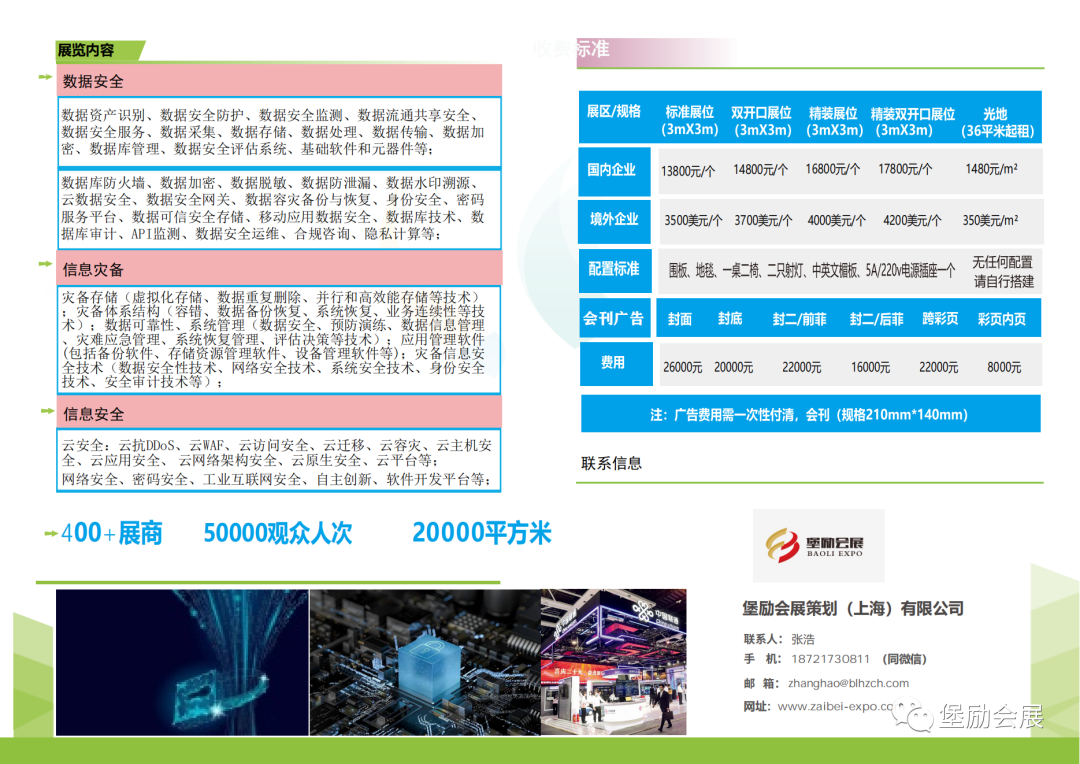The height and width of the screenshot is (764, 1080).
Task: Click company name 堡励会展策划（上海）有限公司
Action: tap(852, 608)
